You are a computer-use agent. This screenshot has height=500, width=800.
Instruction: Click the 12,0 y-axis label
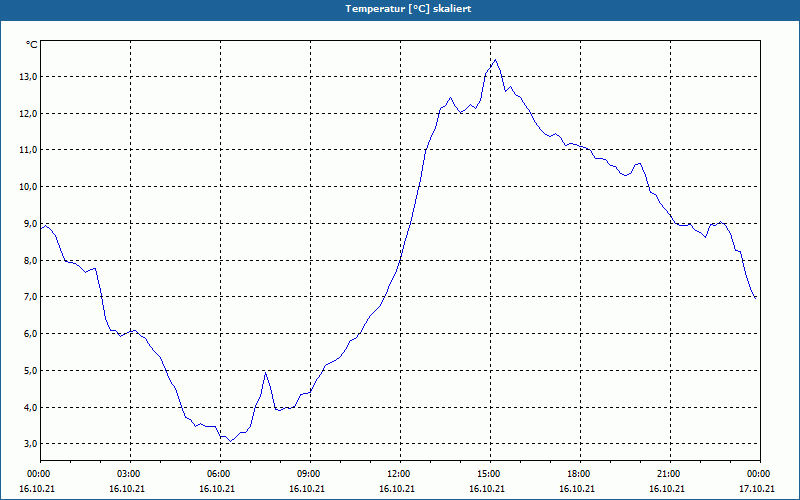28,113
